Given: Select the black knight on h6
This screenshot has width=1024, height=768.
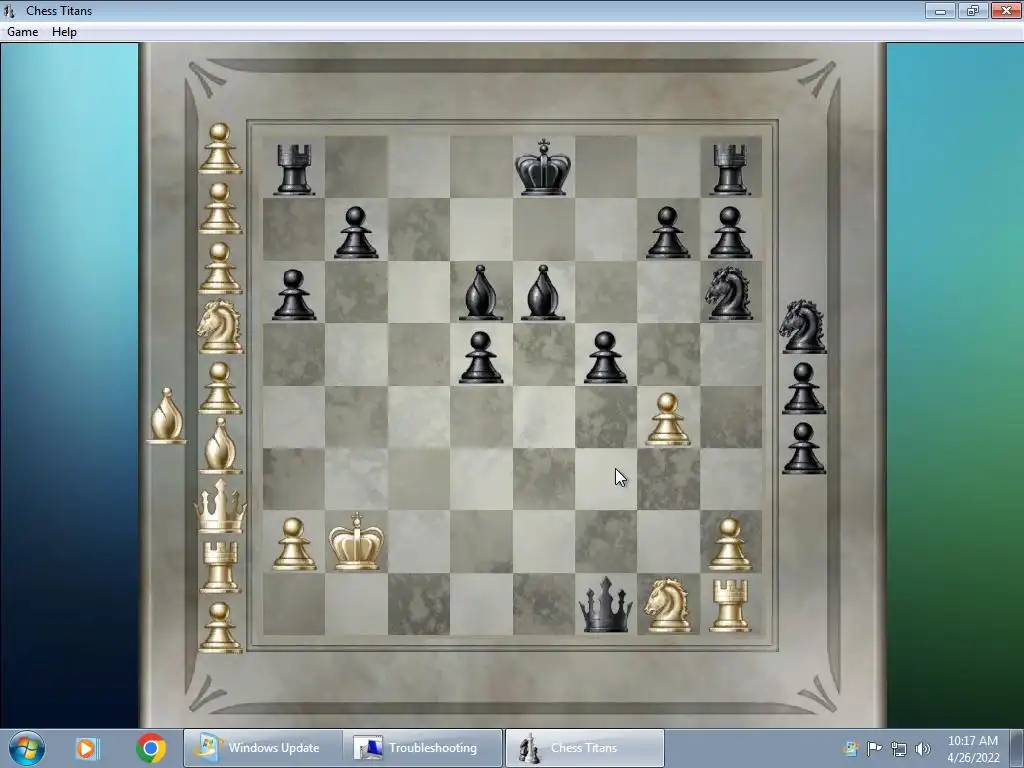Looking at the screenshot, I should coord(728,293).
